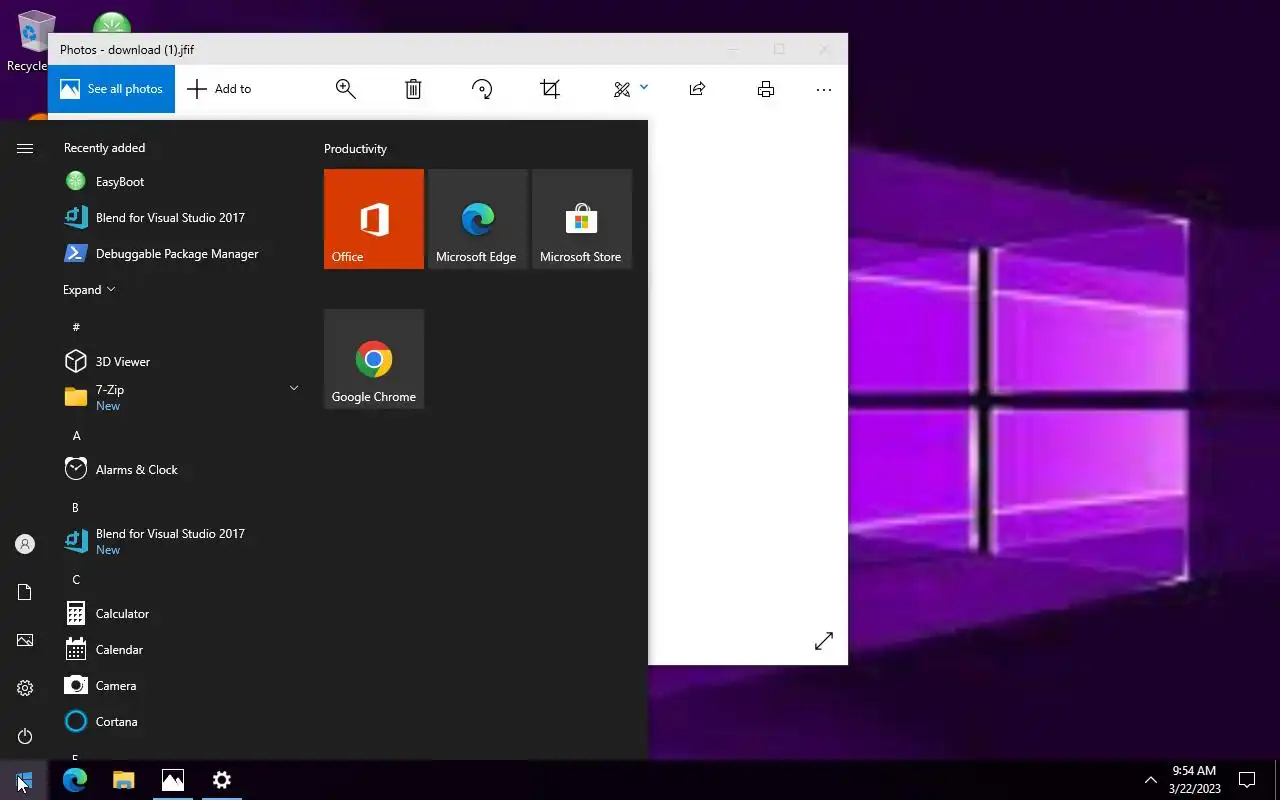The width and height of the screenshot is (1280, 800).
Task: Open 3D Viewer app
Action: coord(180,362)
